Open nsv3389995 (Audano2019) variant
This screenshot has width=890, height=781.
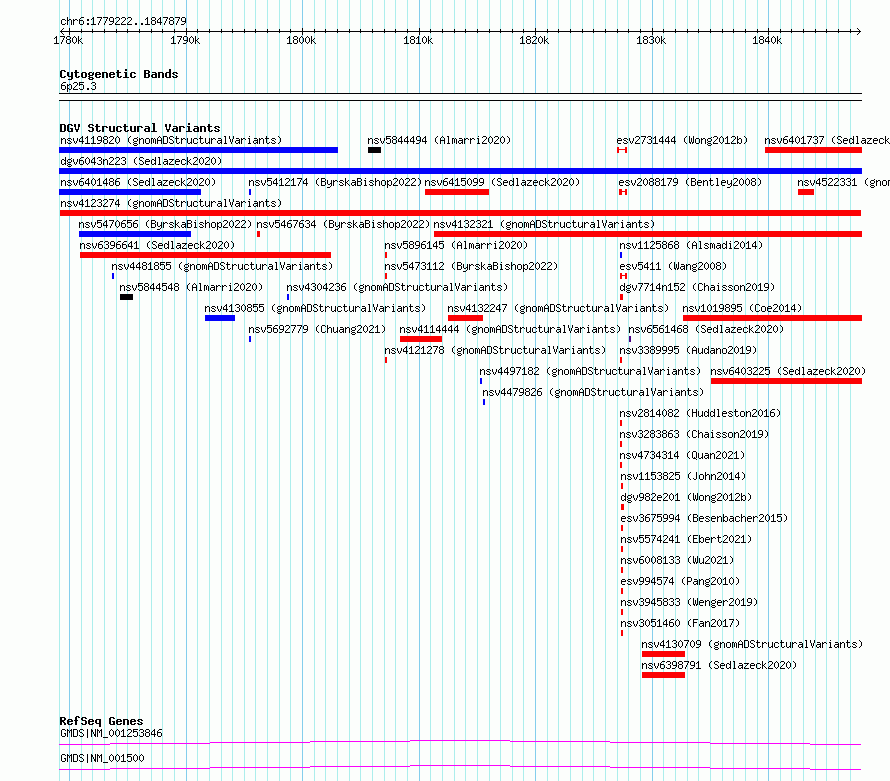[688, 350]
